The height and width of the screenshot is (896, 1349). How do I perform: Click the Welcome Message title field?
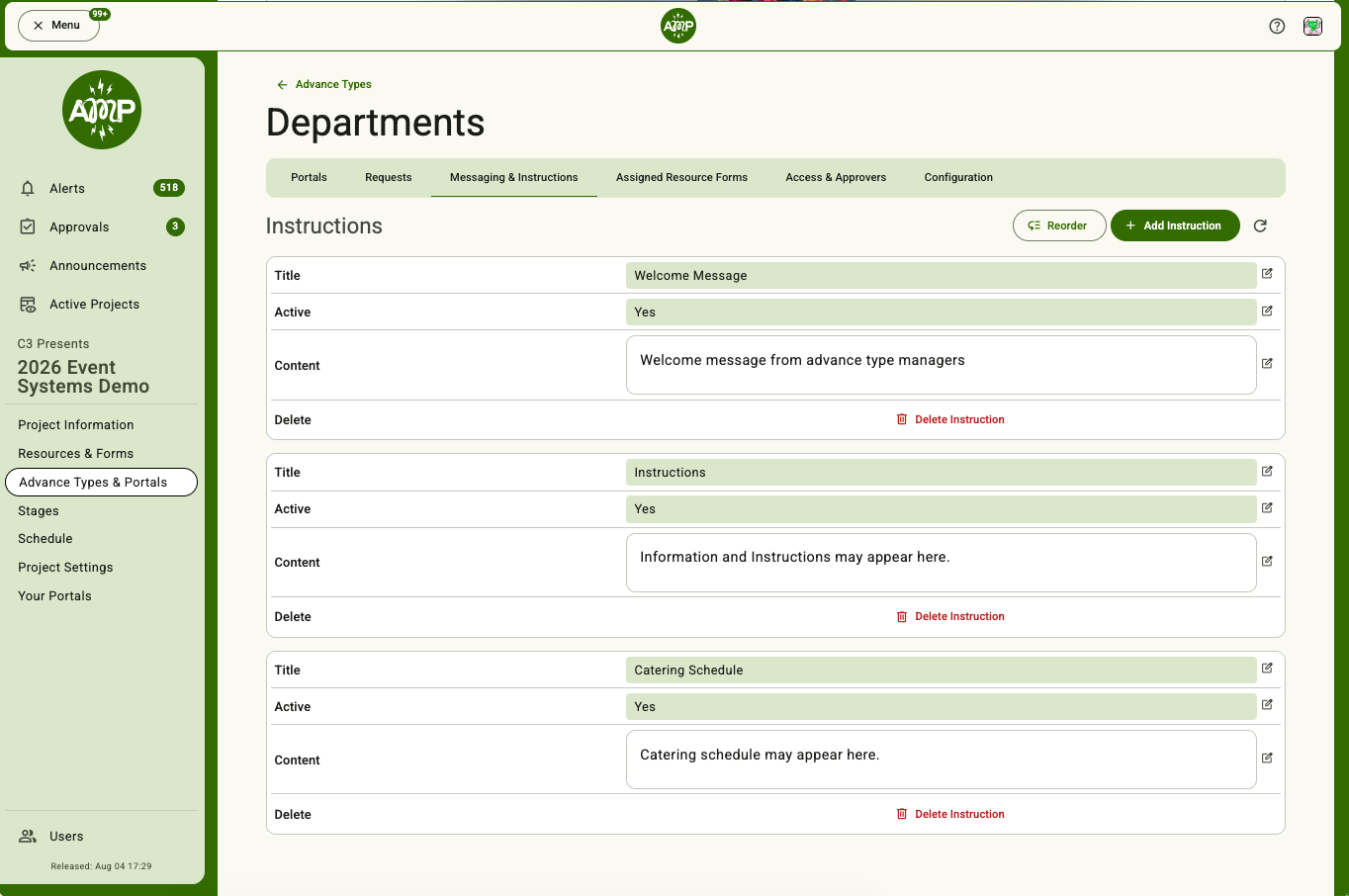941,276
